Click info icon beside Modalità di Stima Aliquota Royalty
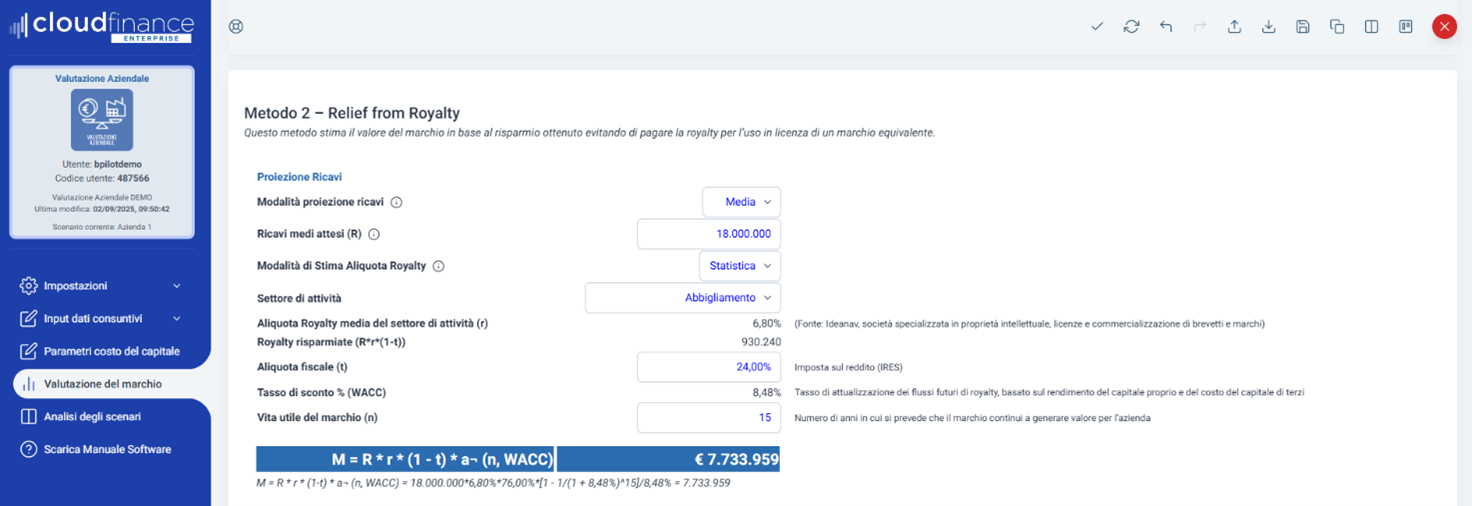The image size is (1472, 506). coord(438,266)
